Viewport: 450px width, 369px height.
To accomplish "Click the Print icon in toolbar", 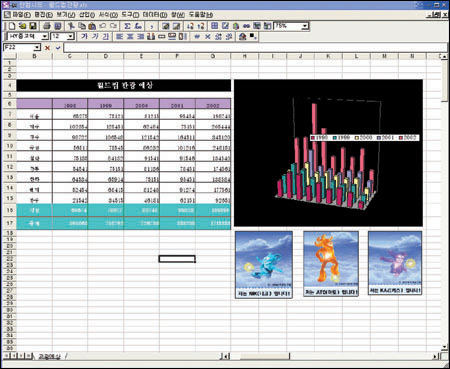I will coord(47,26).
